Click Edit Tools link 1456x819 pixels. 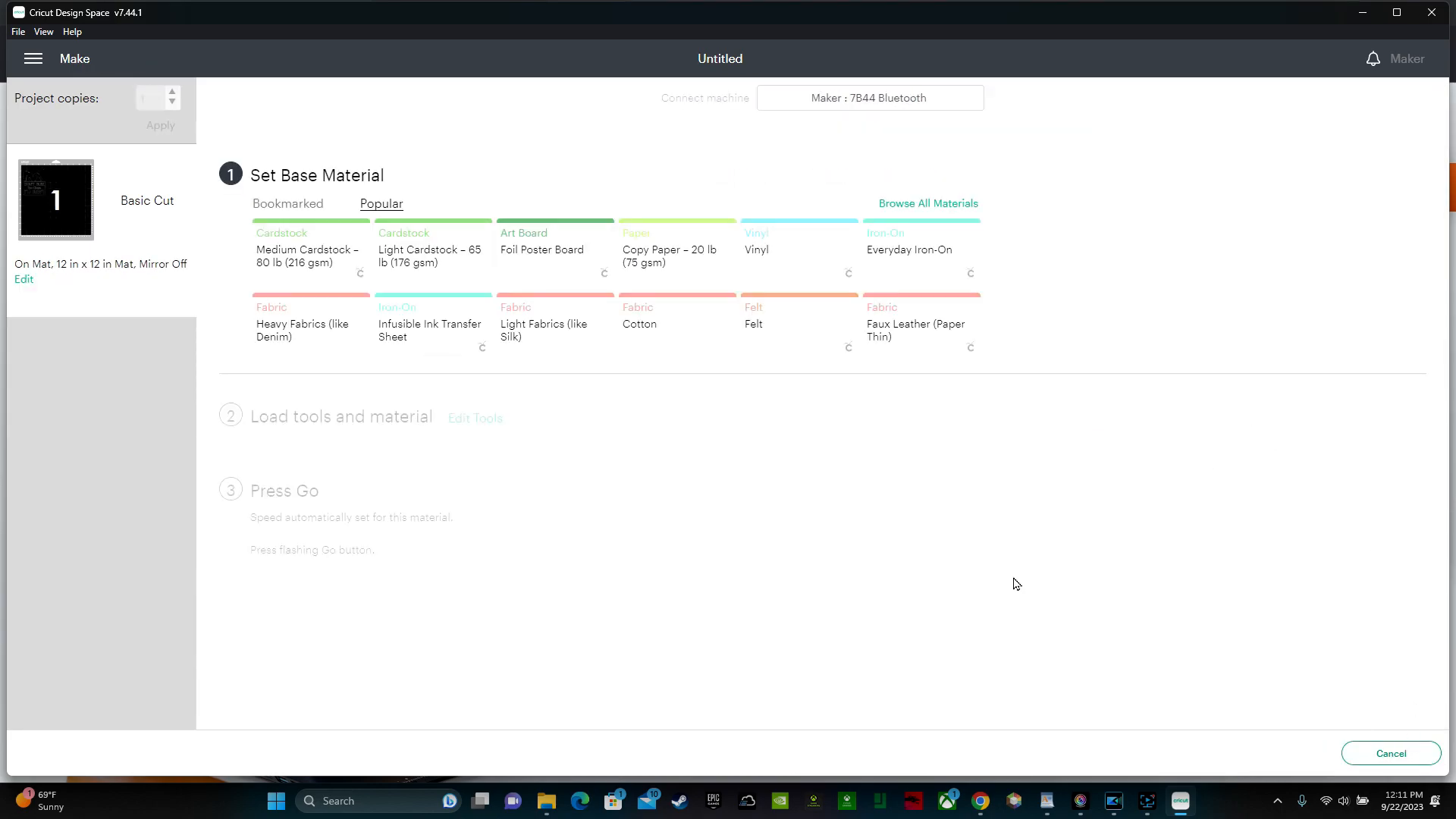[x=475, y=417]
